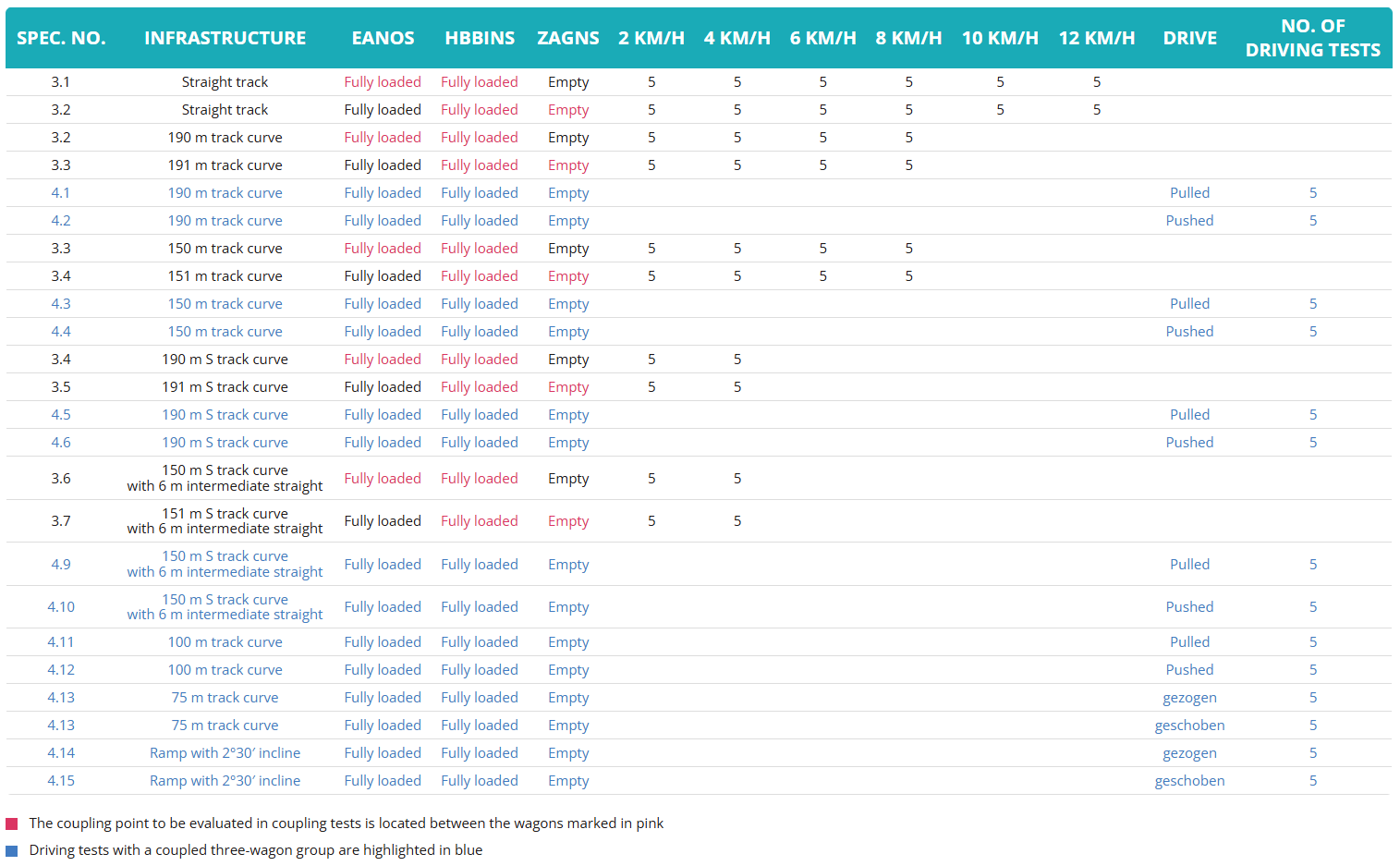Click the DRIVE column header
The width and height of the screenshot is (1400, 866).
pyautogui.click(x=1189, y=38)
